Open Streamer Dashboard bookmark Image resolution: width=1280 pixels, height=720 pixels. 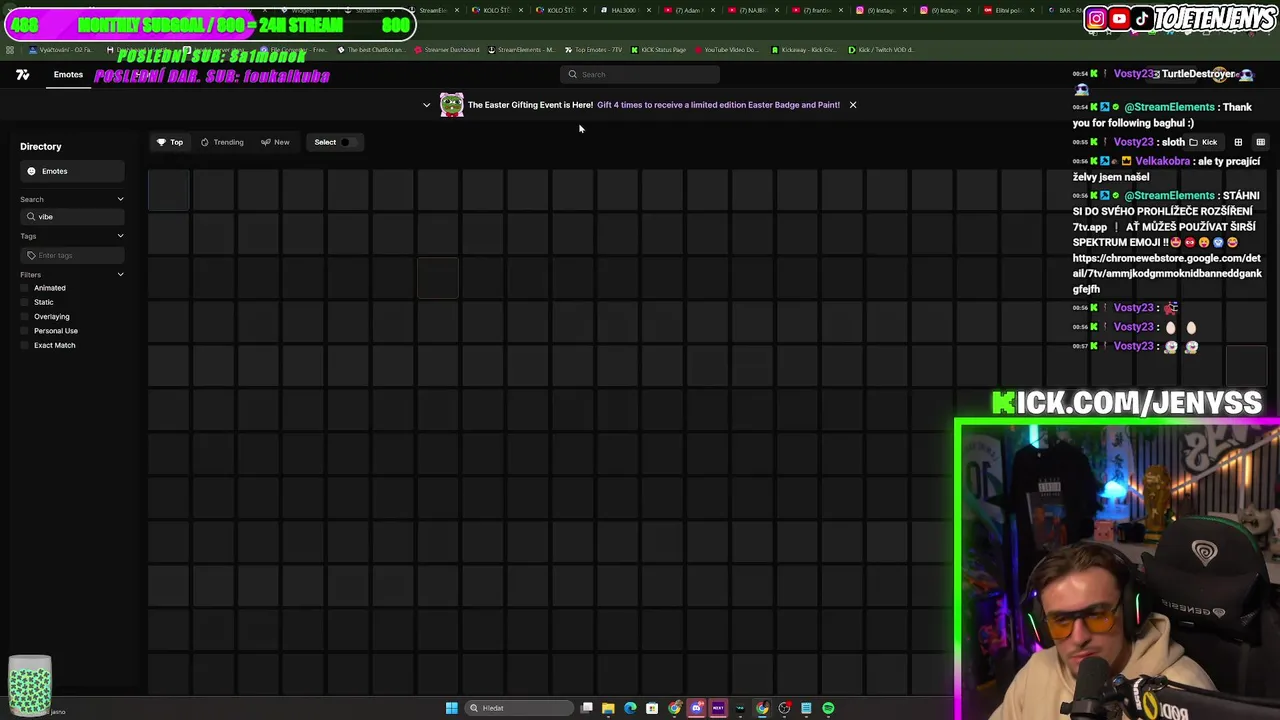pos(446,50)
